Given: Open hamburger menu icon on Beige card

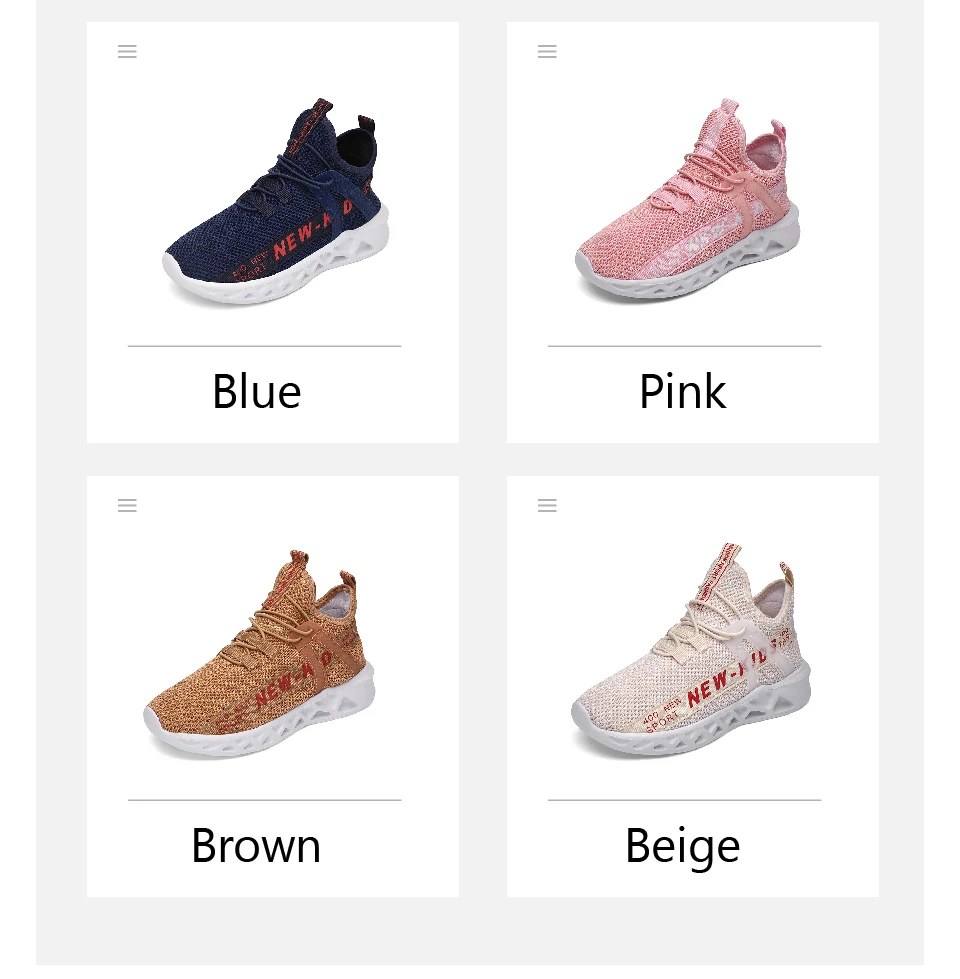Looking at the screenshot, I should (547, 506).
